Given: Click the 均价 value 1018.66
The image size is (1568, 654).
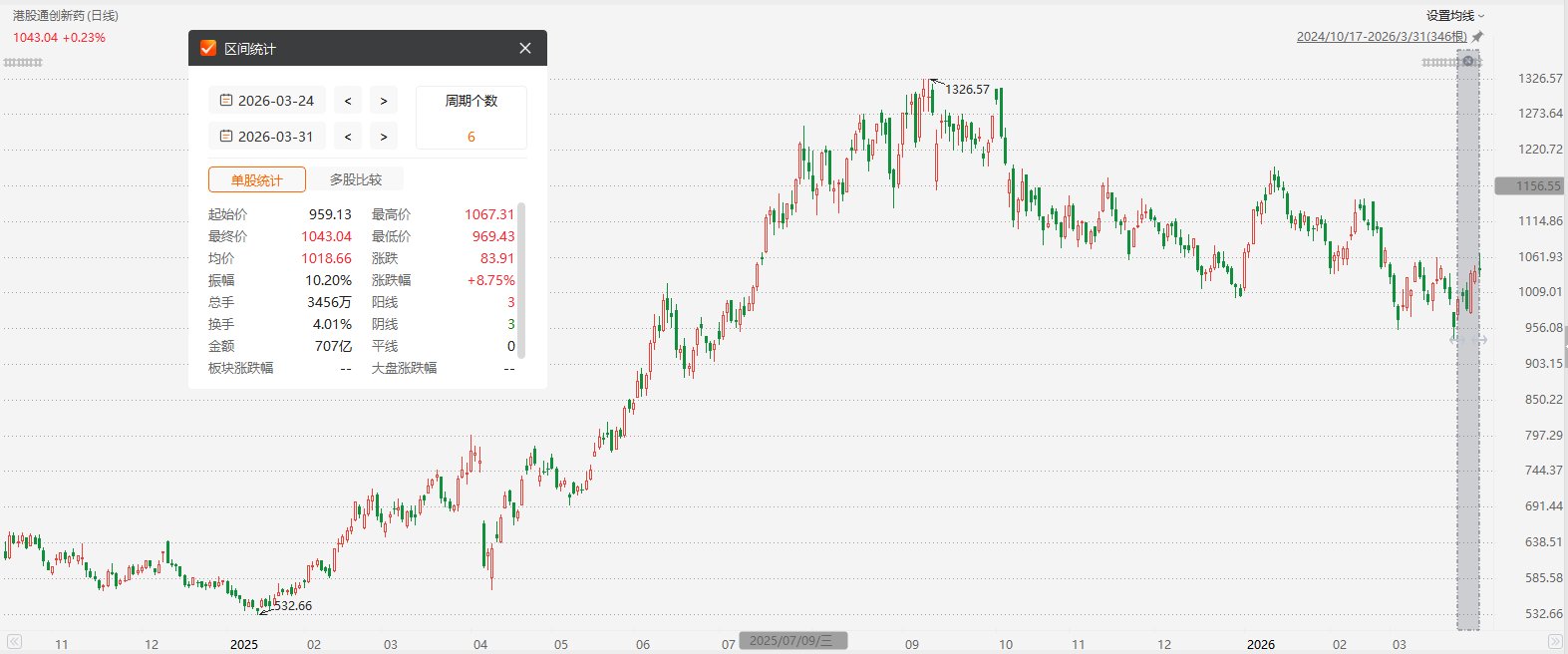Looking at the screenshot, I should [x=326, y=258].
